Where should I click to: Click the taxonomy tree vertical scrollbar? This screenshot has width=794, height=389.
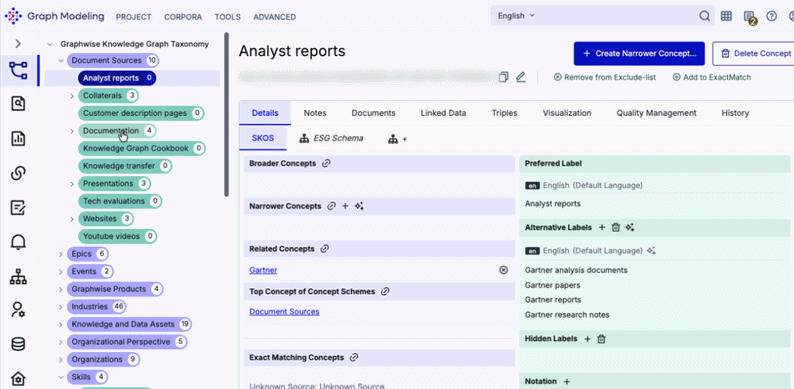pyautogui.click(x=226, y=114)
